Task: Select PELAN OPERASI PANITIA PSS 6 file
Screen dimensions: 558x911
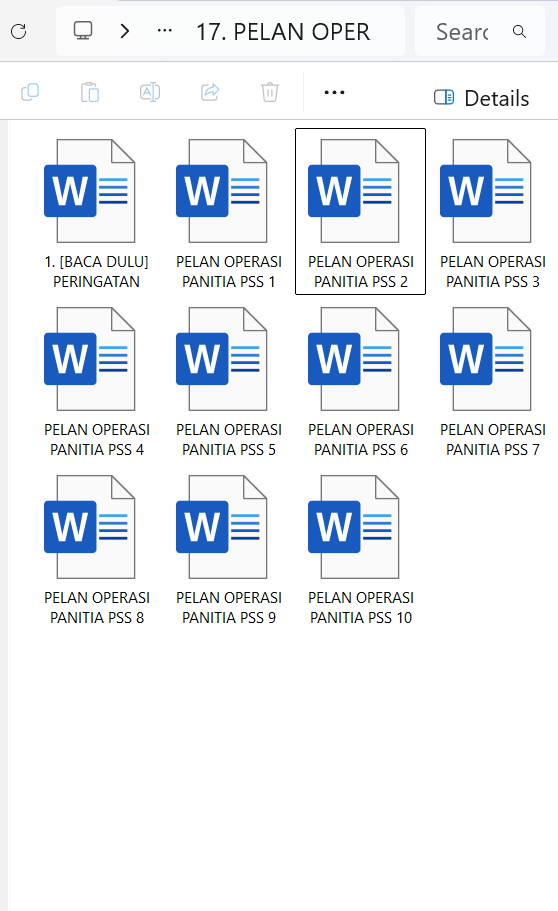Action: [360, 381]
